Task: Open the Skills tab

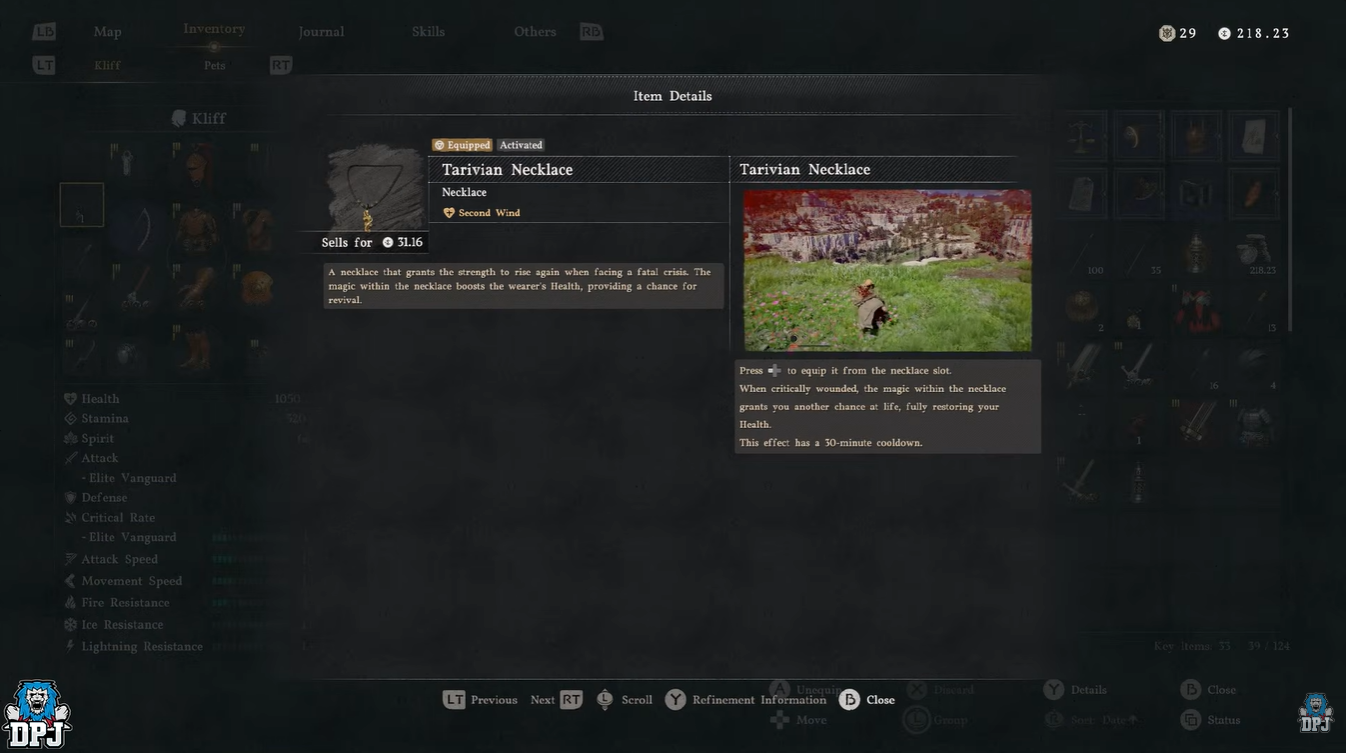Action: pyautogui.click(x=428, y=32)
